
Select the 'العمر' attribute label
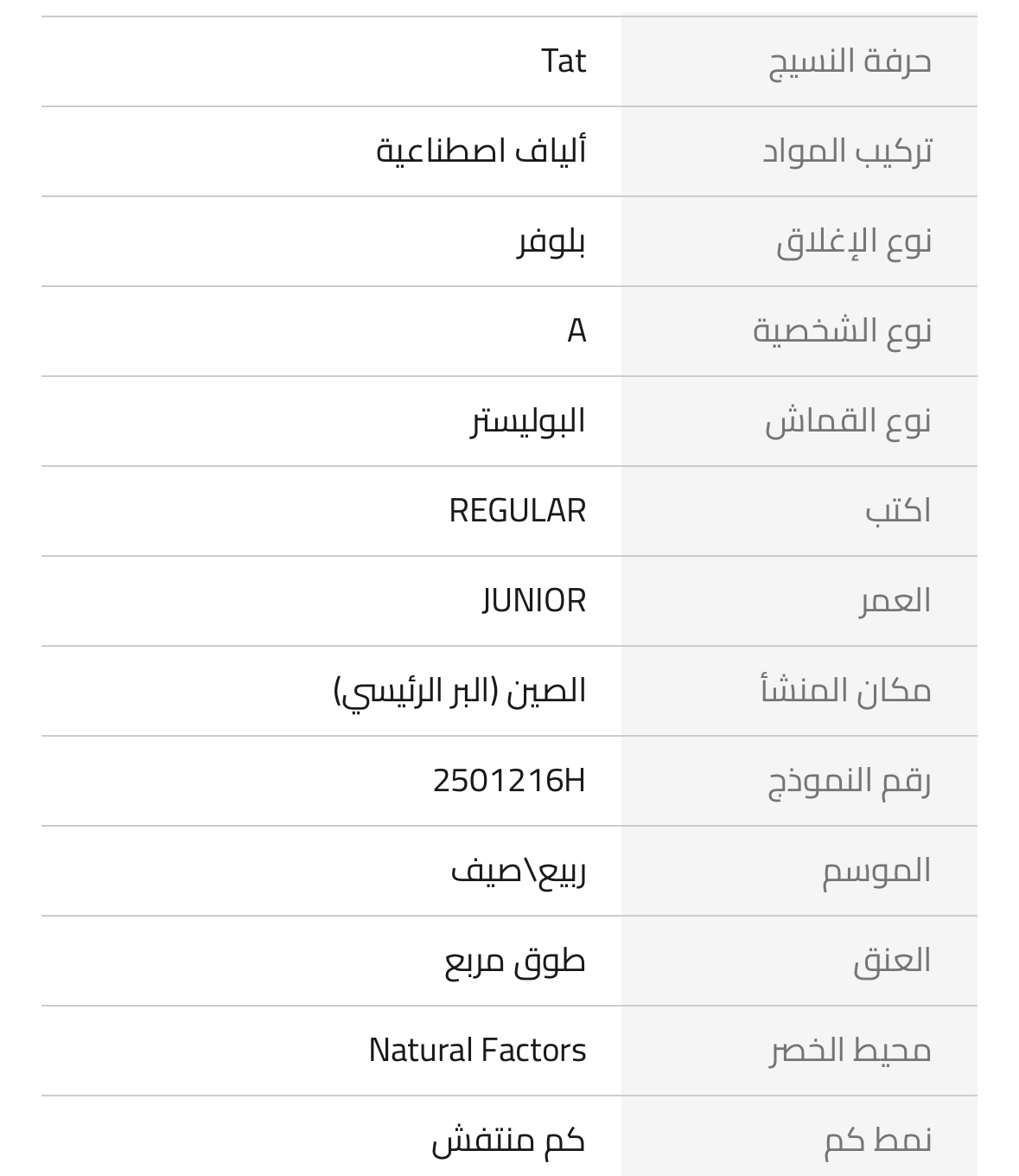(895, 601)
